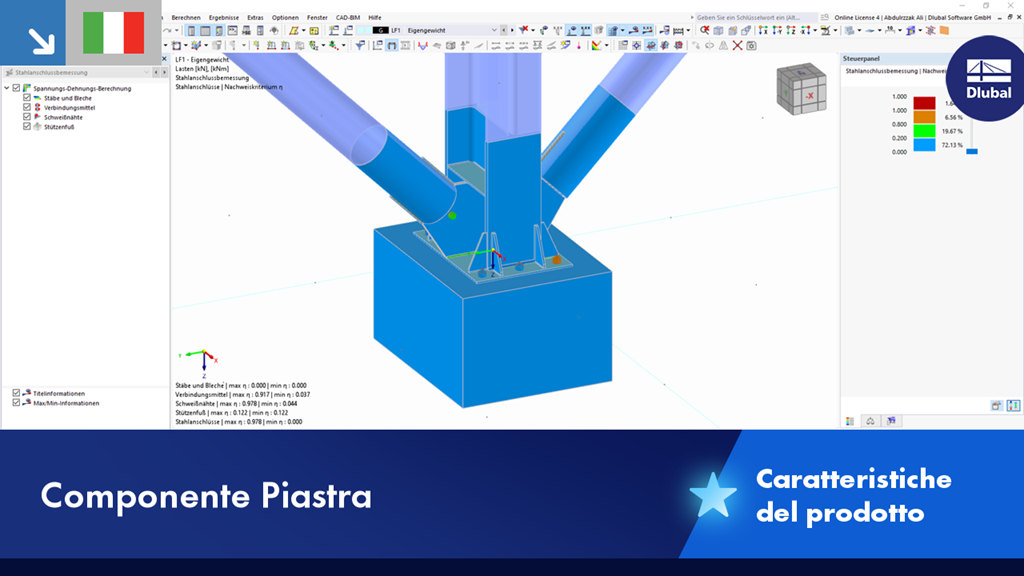
Task: Select next load case arrow
Action: coord(512,30)
